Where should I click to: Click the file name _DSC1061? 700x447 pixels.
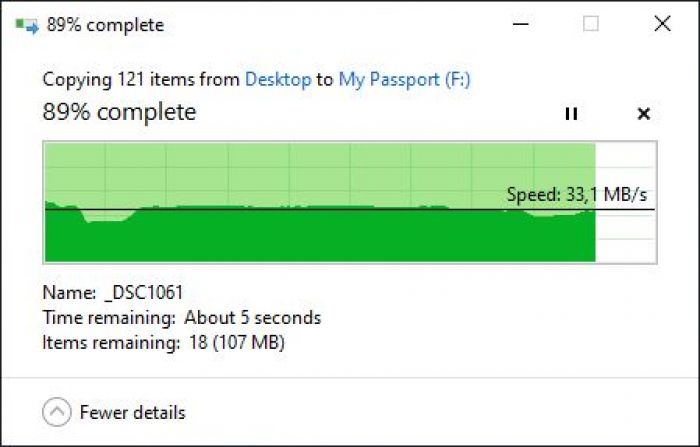[x=143, y=293]
